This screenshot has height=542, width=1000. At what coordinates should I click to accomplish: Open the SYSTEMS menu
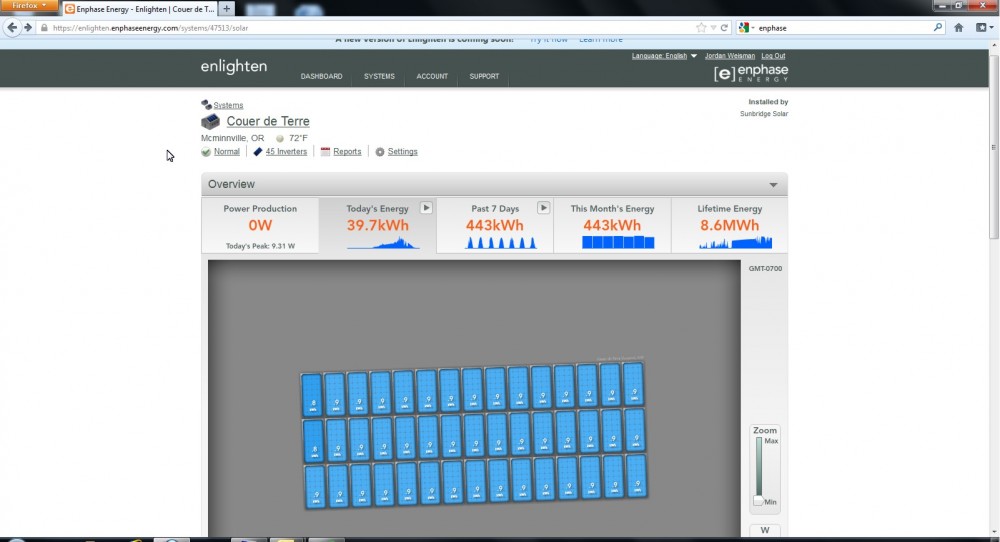click(379, 77)
